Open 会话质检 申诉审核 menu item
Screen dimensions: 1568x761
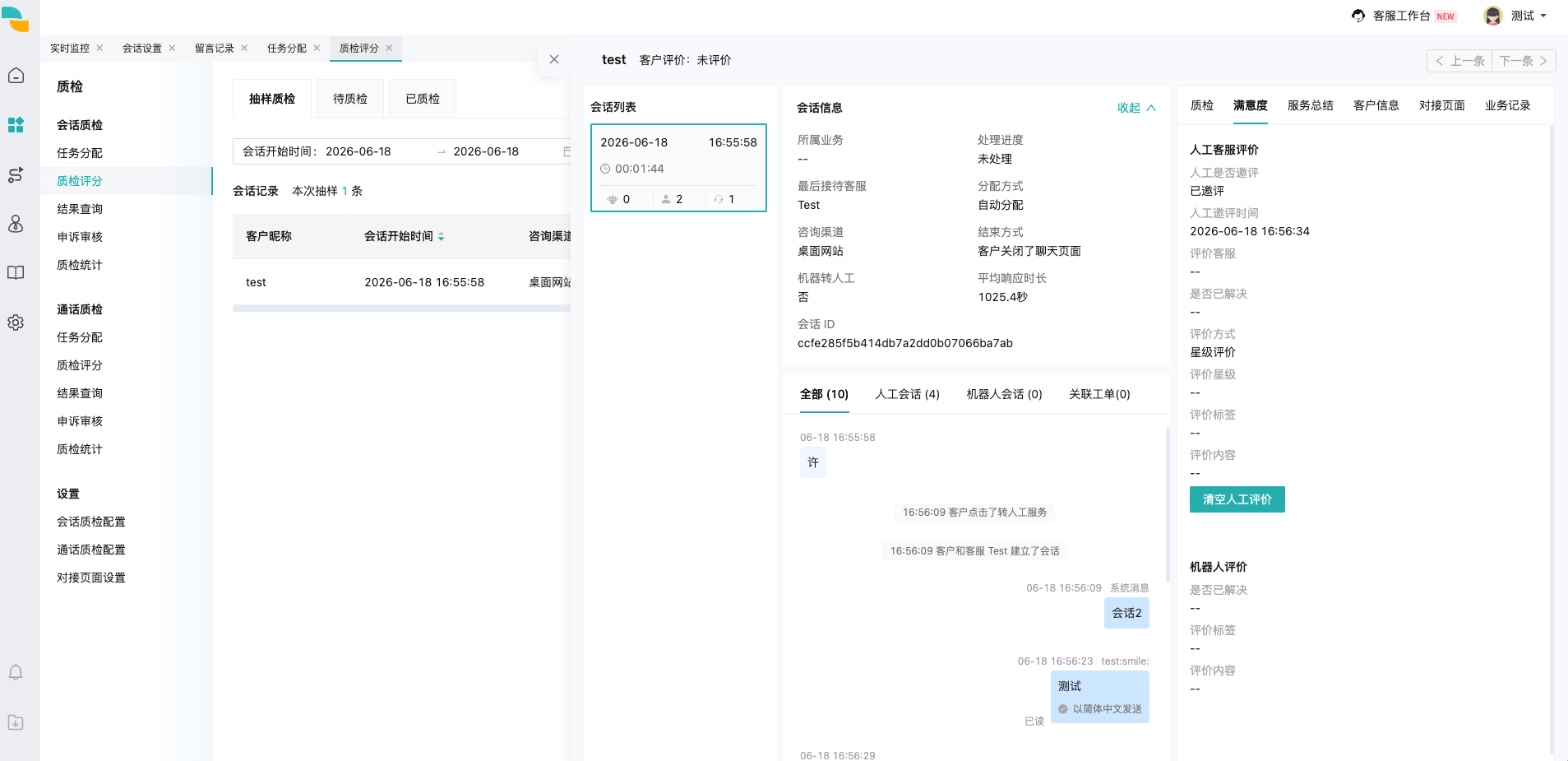pos(80,237)
